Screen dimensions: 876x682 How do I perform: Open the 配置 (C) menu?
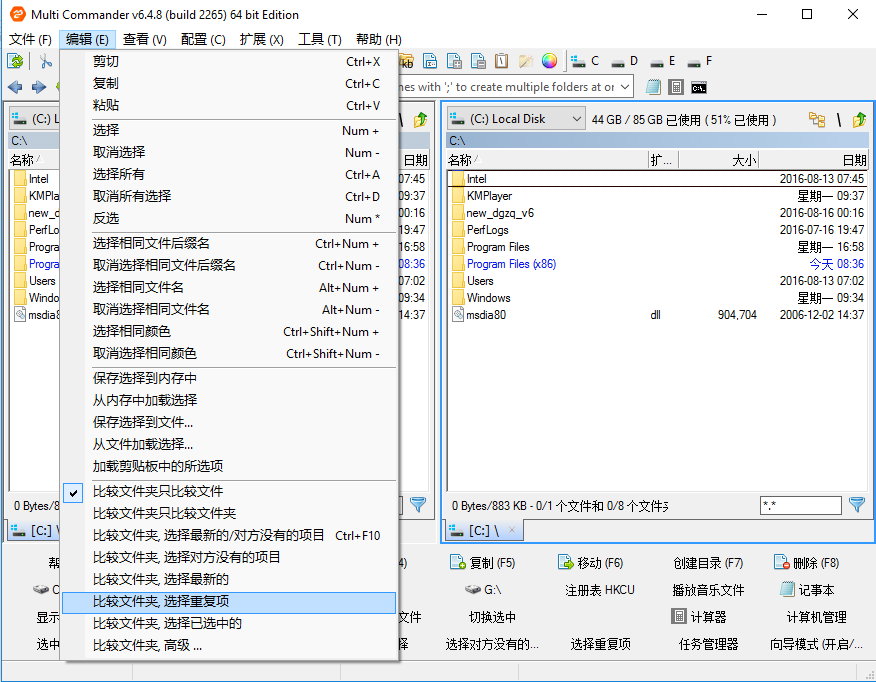coord(203,39)
